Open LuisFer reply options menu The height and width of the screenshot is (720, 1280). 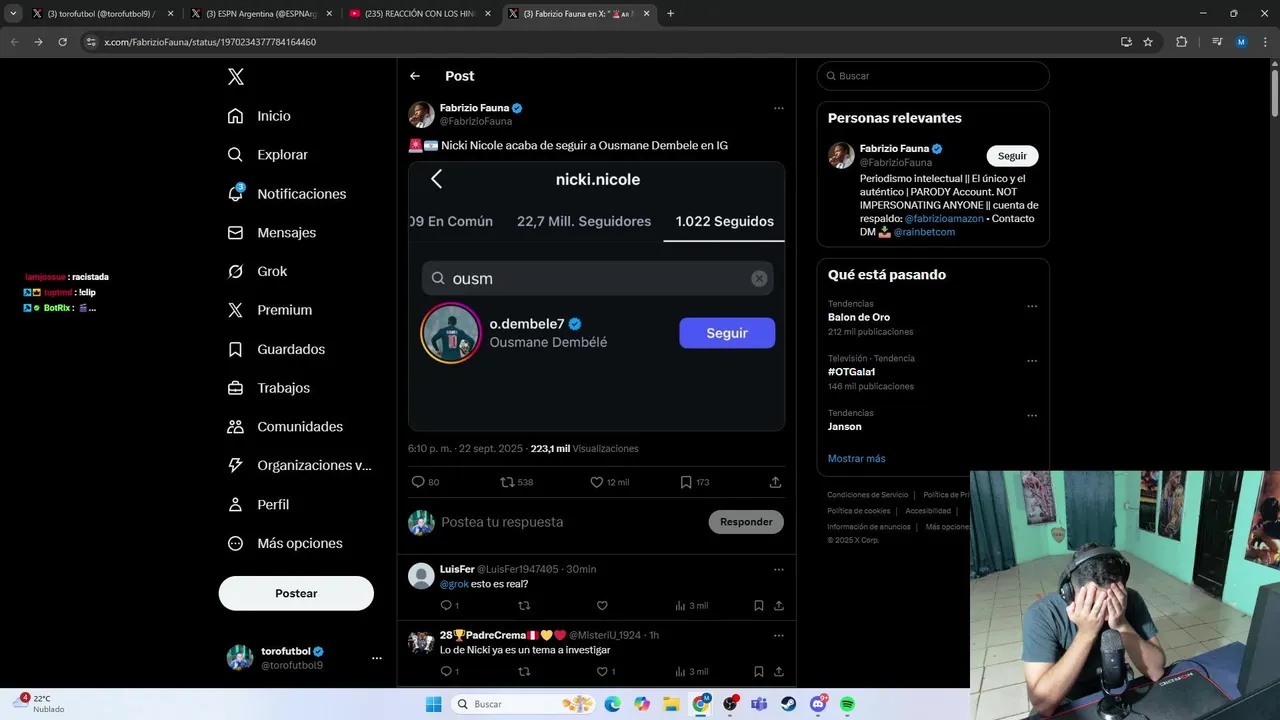pyautogui.click(x=779, y=569)
